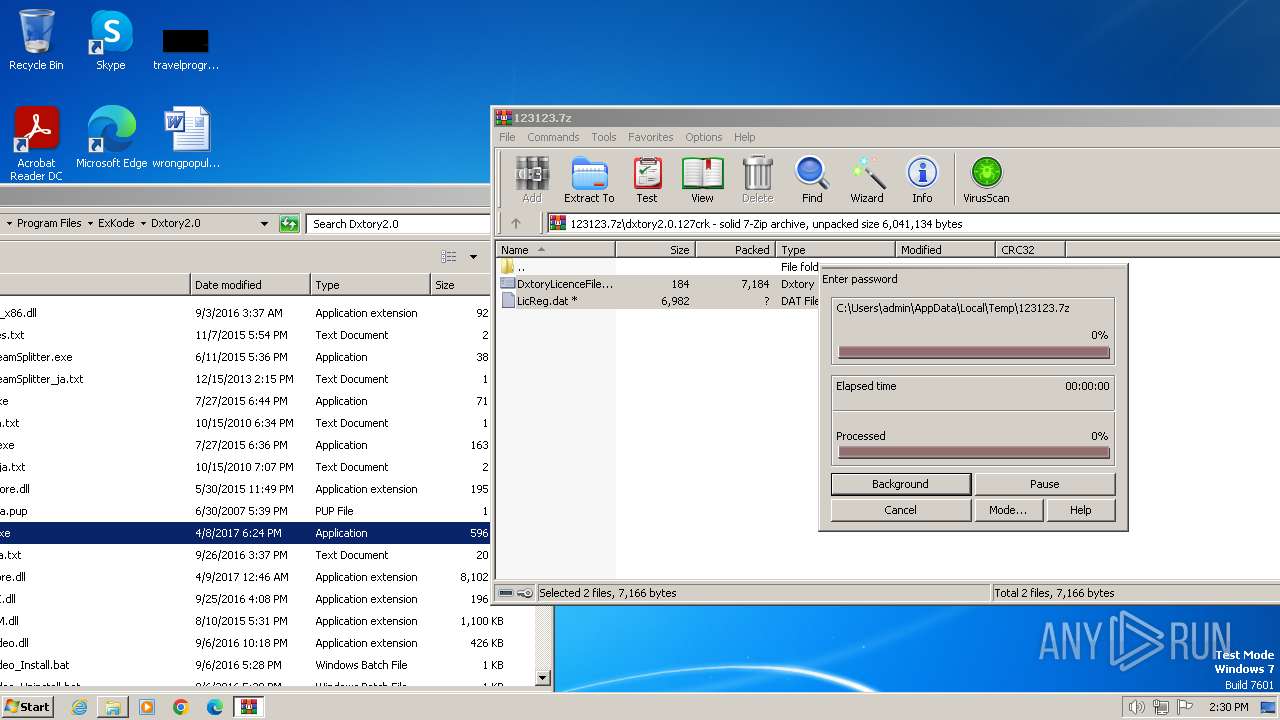Click the Explorer vertical scrollbar down arrow

coord(543,678)
